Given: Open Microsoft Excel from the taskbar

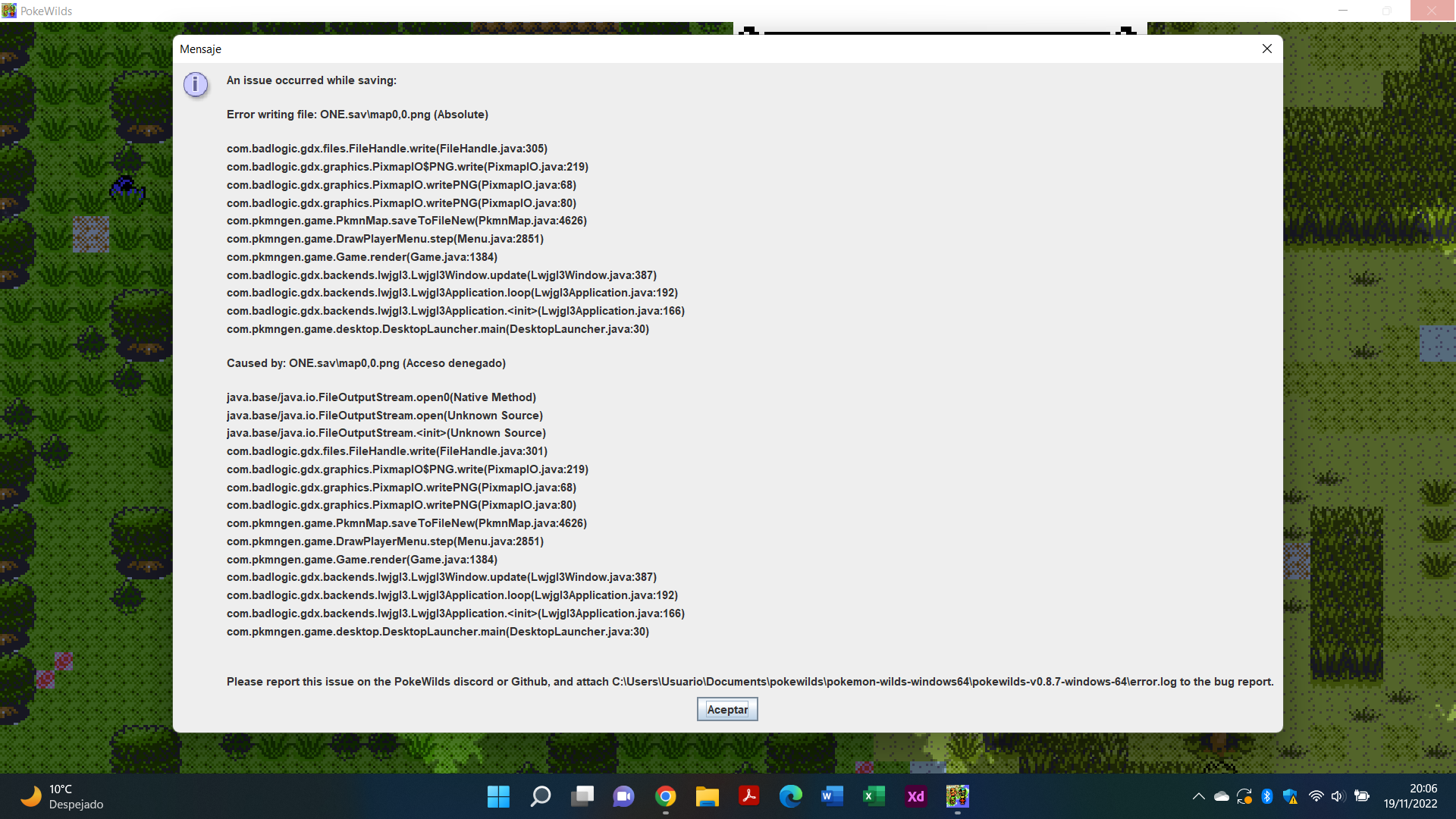Looking at the screenshot, I should point(874,796).
